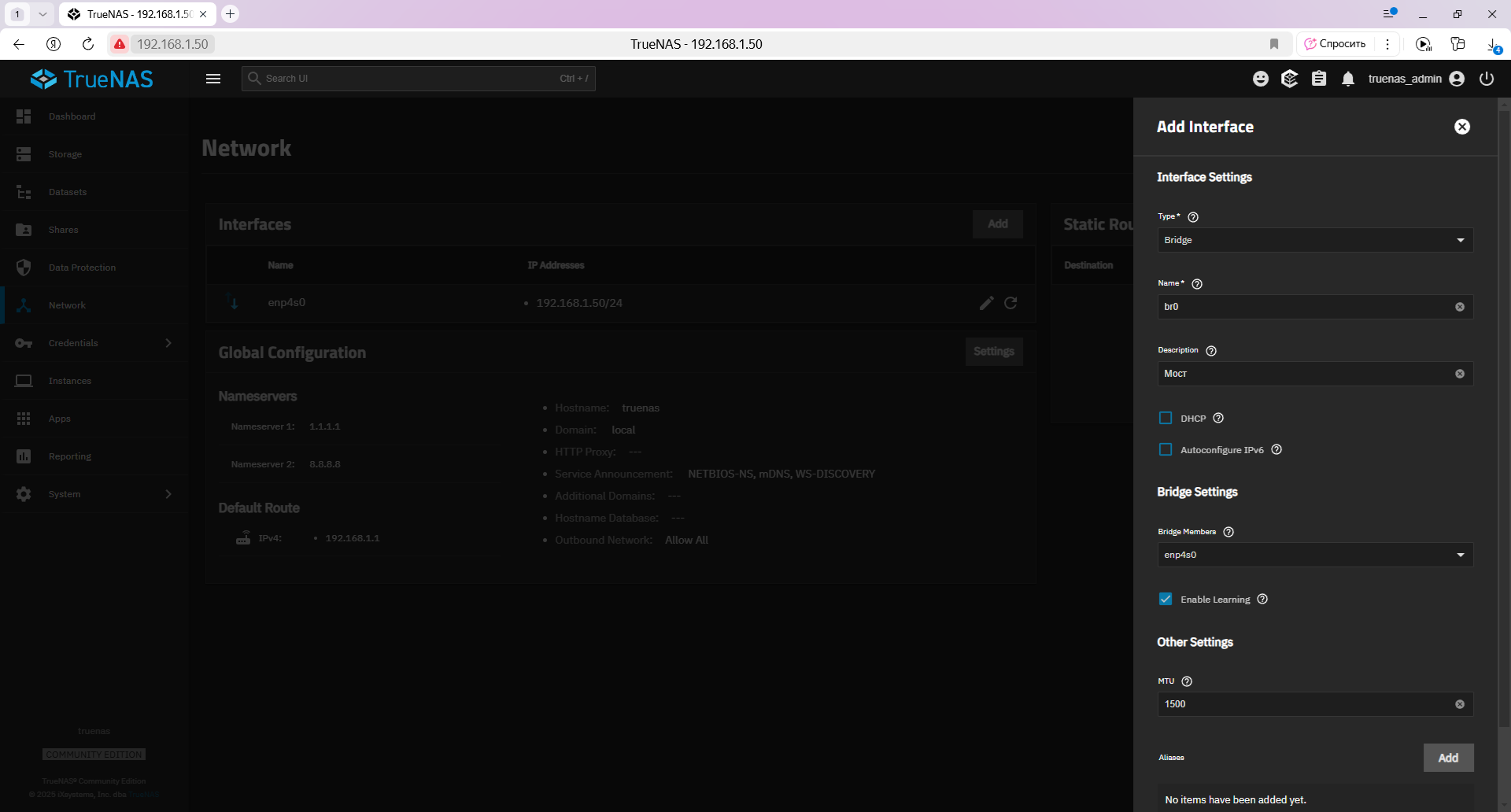
Task: Open Dashboard in the sidebar
Action: coord(94,116)
